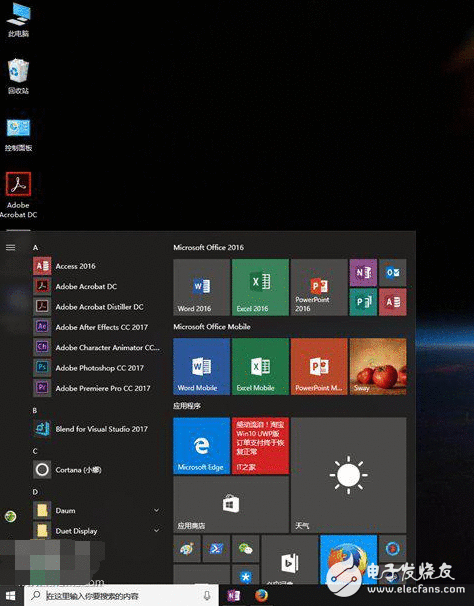Open the blue command-prompt tile beside Paint

pos(216,548)
